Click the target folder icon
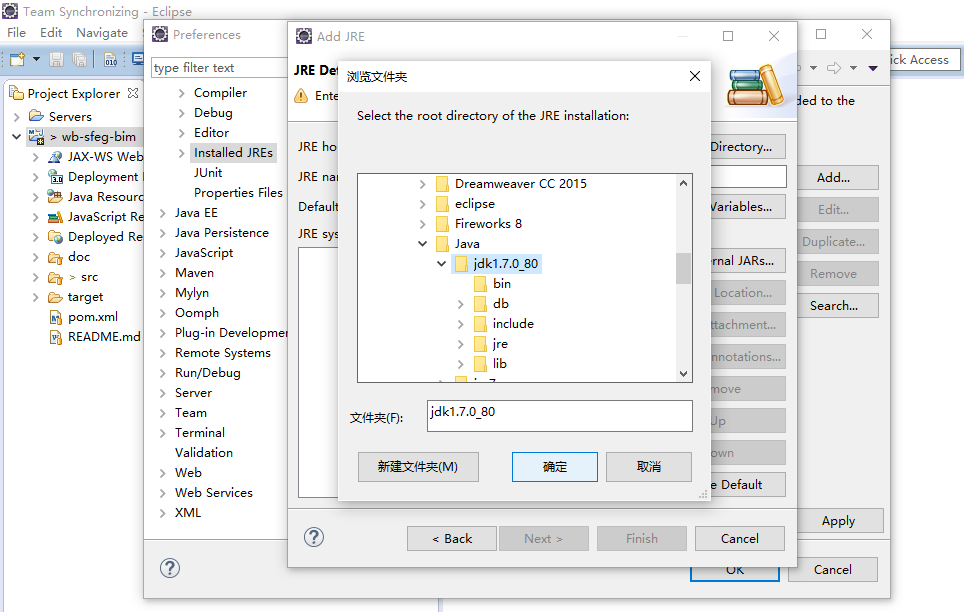964x612 pixels. tap(55, 297)
